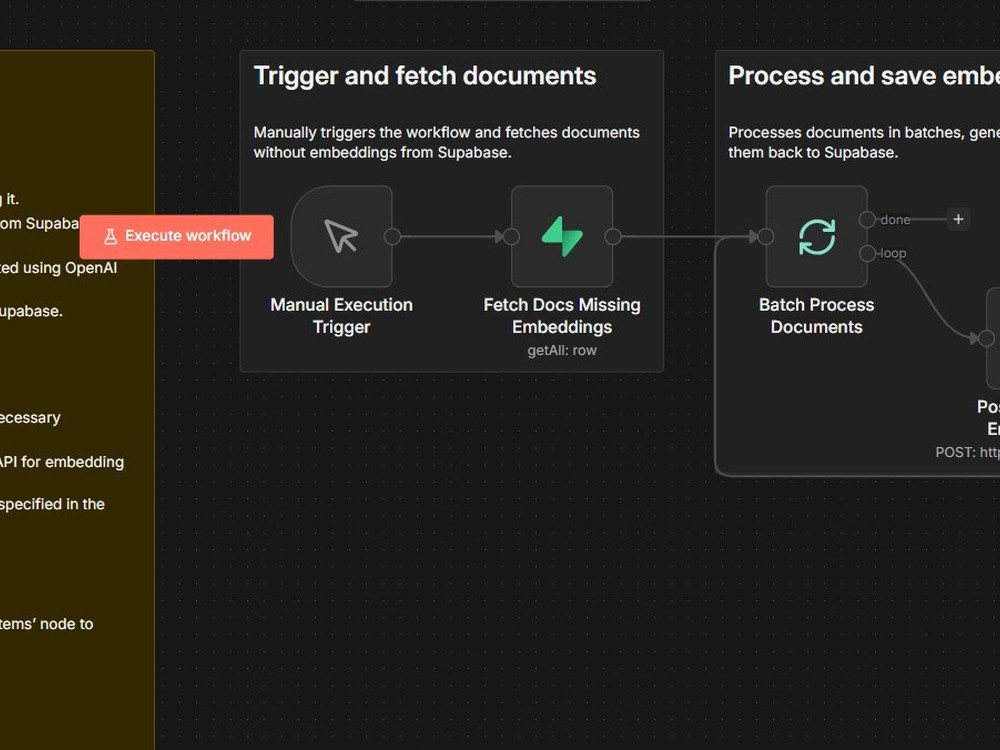Select the Batch Process Documents loop node

816,237
